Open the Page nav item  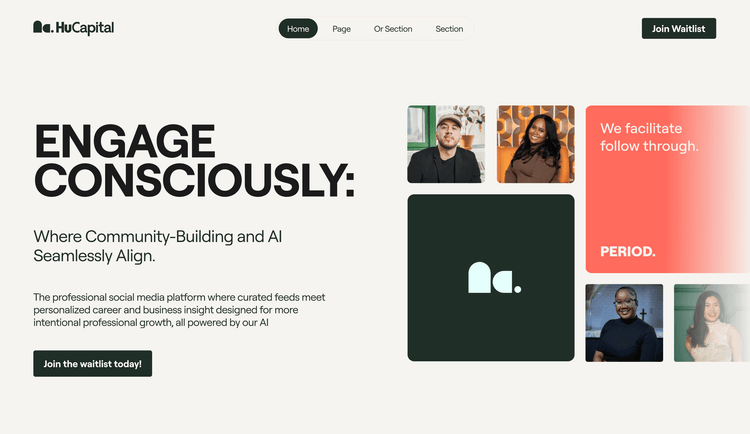(x=342, y=29)
